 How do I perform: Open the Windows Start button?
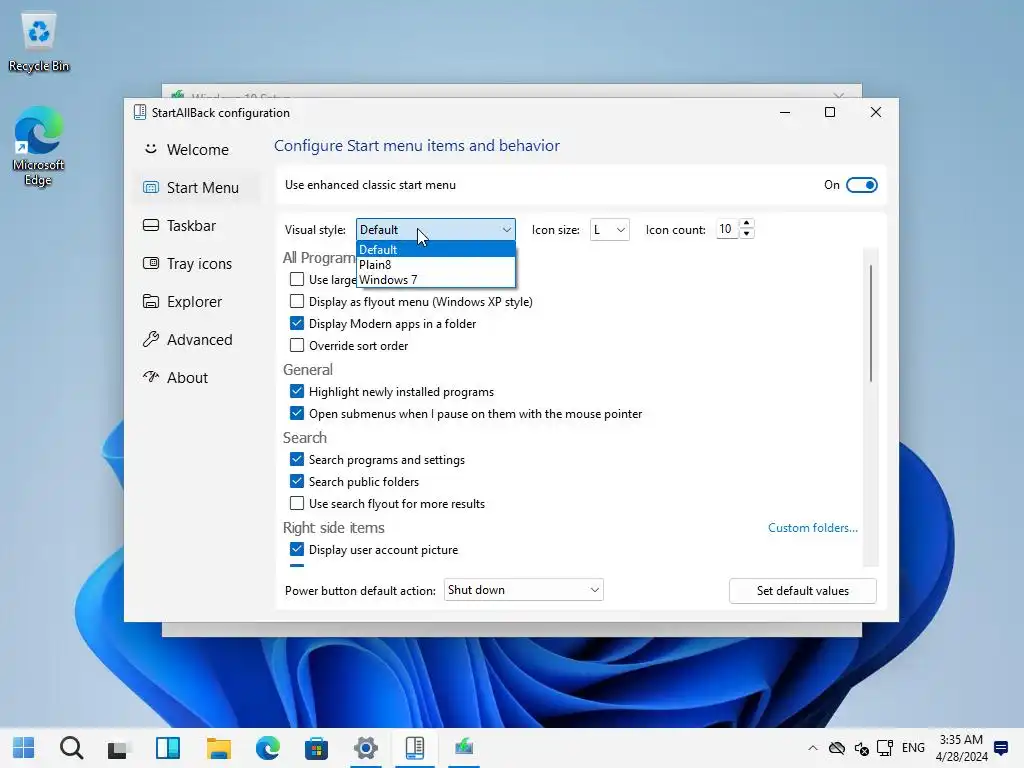point(24,748)
